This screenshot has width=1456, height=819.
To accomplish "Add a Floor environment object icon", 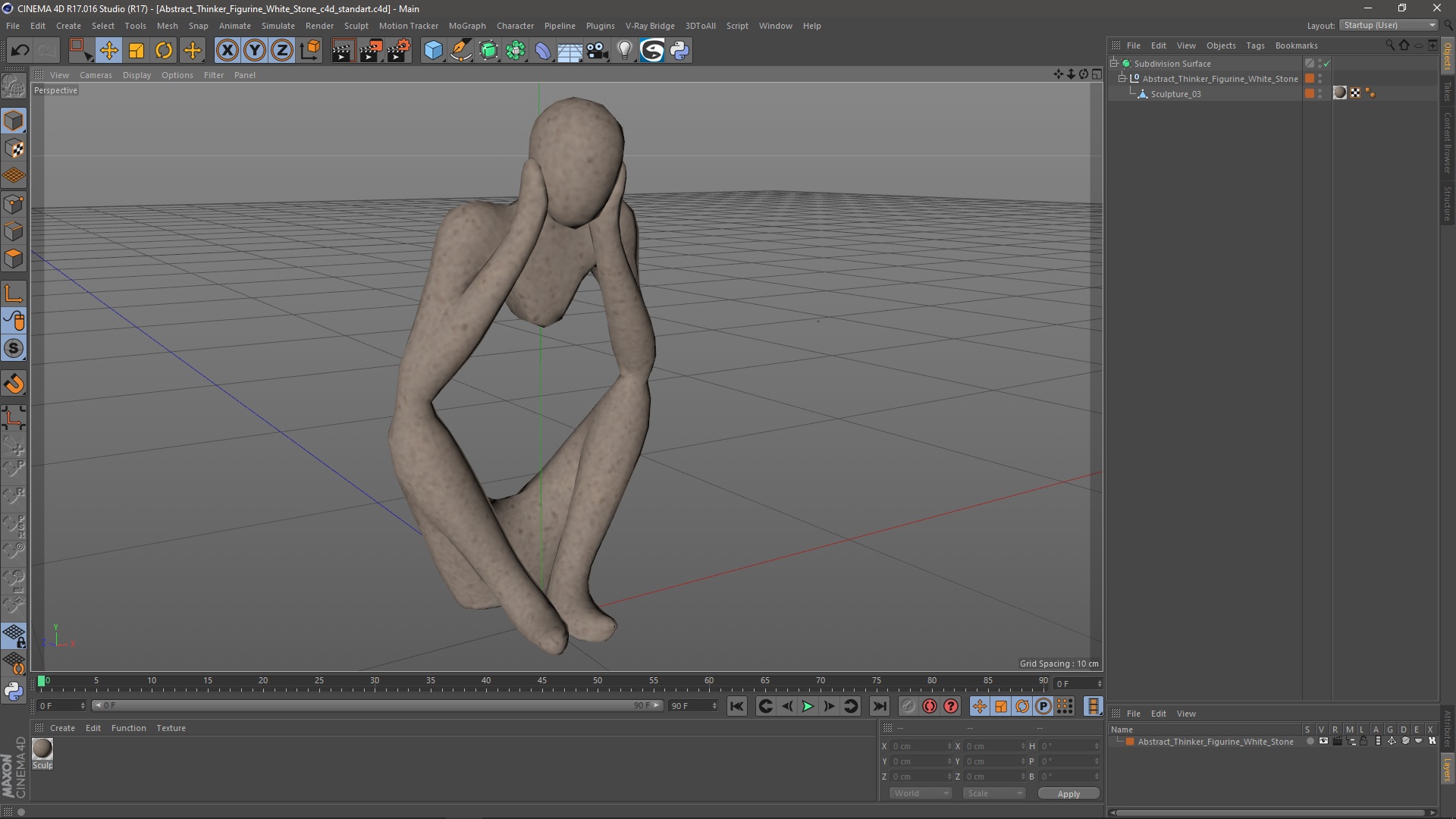I will click(570, 51).
